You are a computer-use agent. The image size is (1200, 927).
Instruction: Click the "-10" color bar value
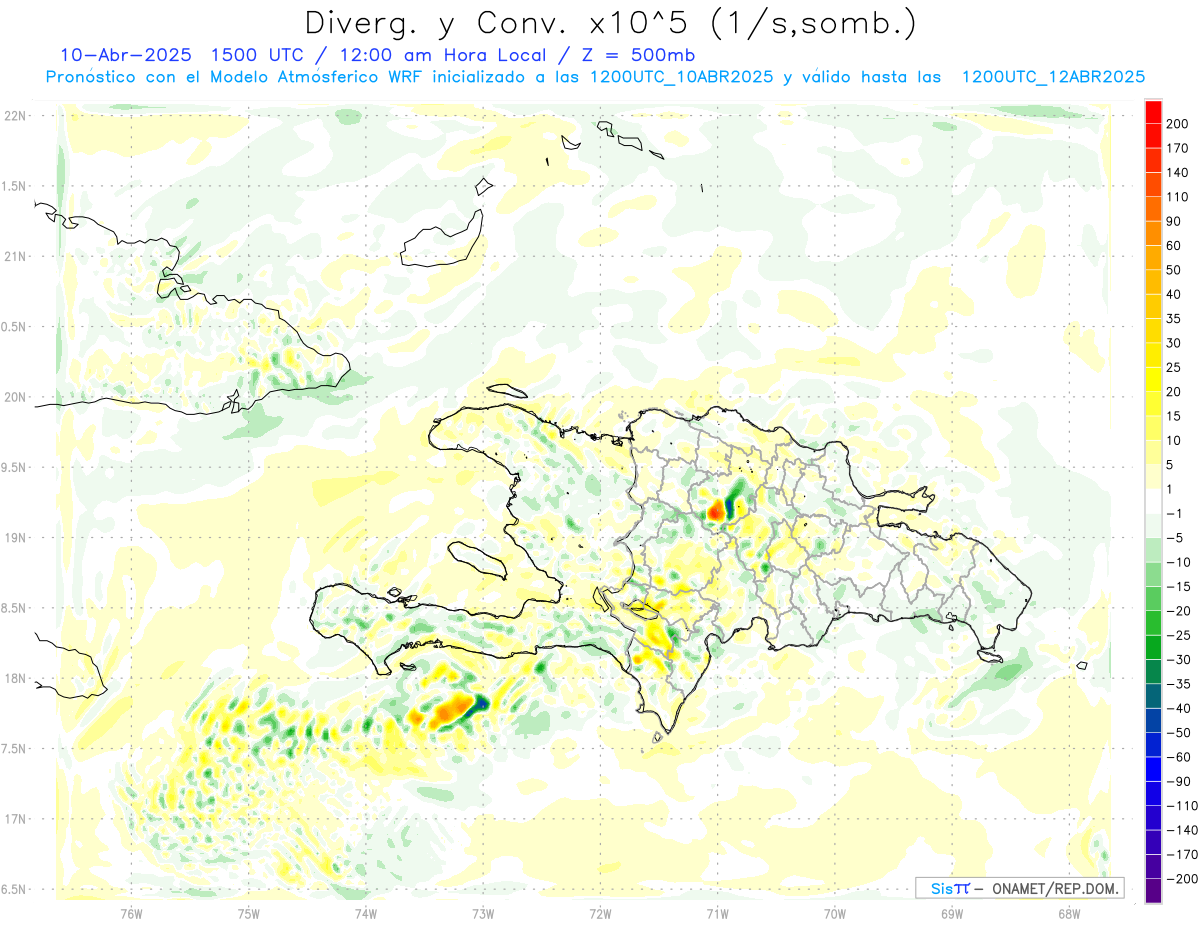click(1178, 562)
